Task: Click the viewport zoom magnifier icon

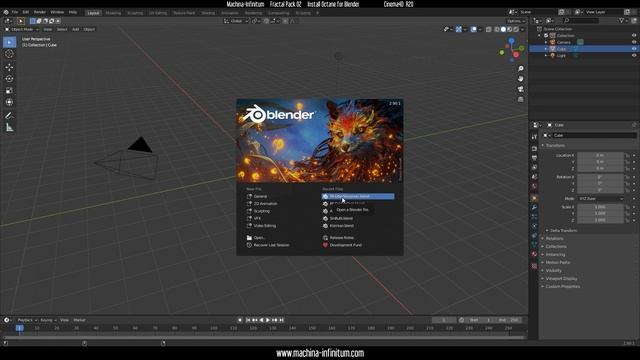Action: pos(520,69)
